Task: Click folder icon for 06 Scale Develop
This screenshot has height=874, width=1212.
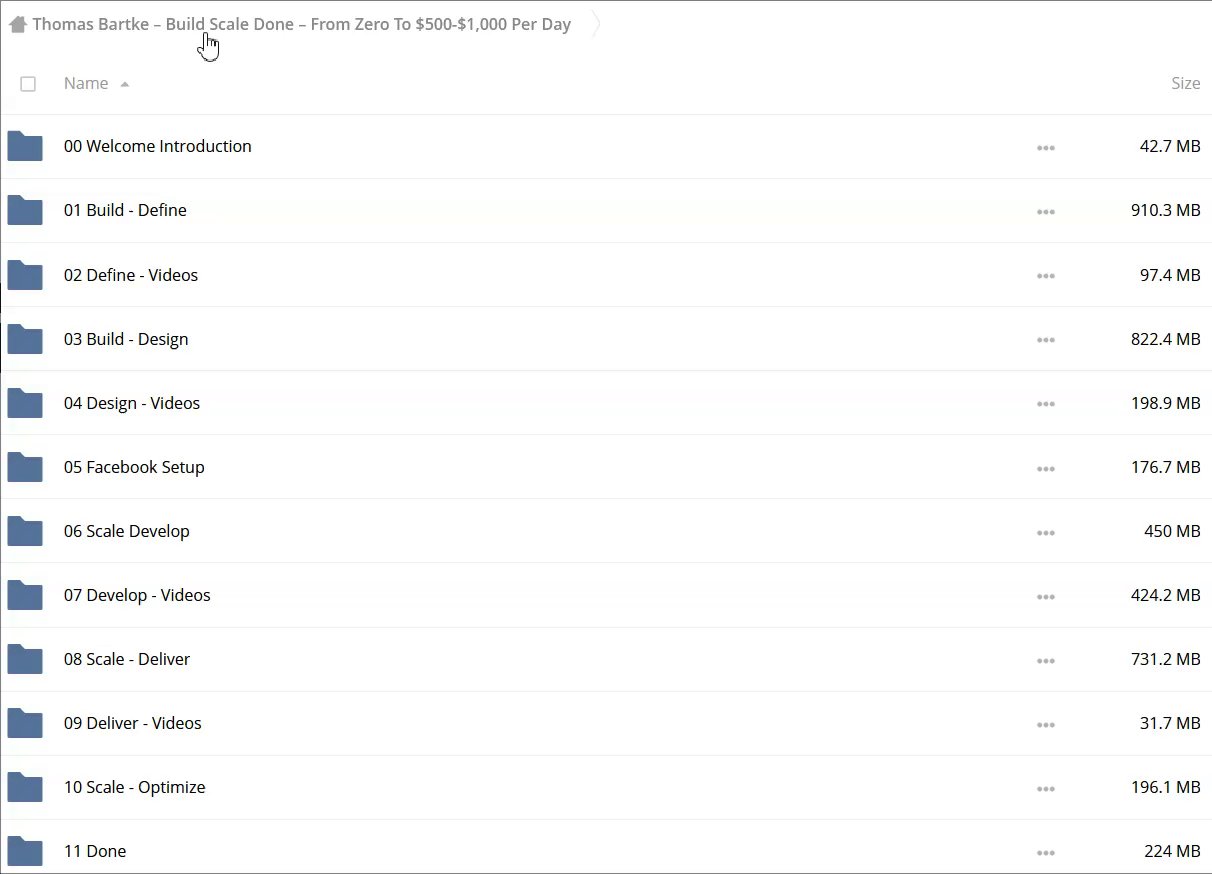Action: point(25,531)
